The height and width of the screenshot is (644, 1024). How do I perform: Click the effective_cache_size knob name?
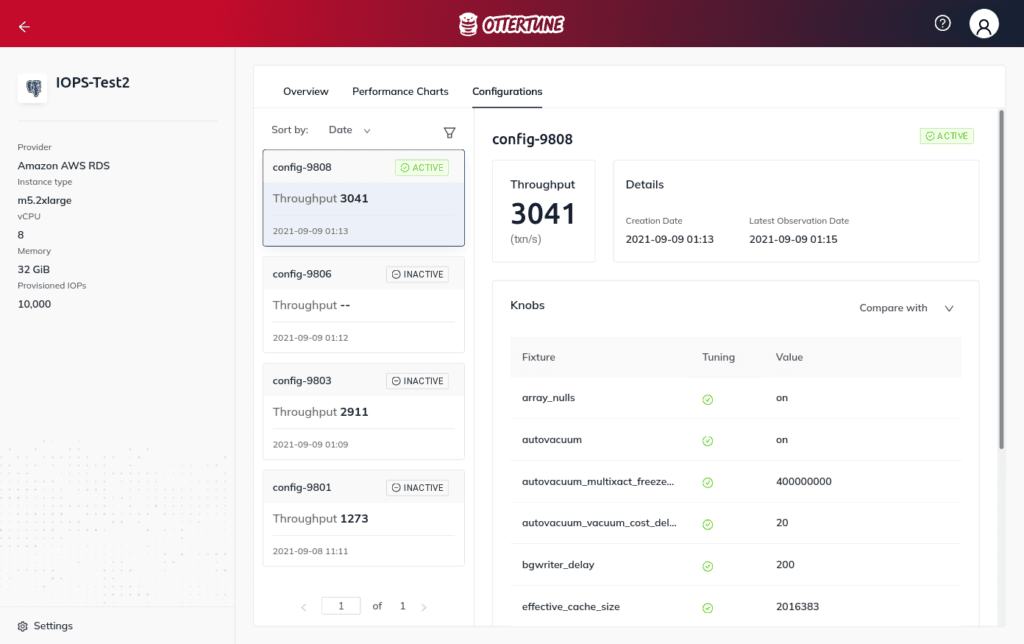(571, 606)
